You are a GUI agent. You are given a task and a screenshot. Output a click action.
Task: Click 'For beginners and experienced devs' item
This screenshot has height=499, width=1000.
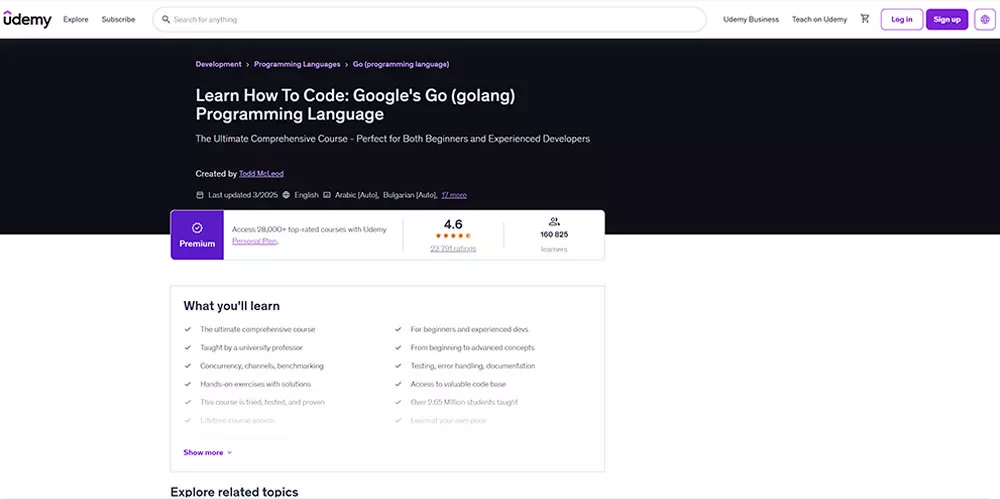(x=469, y=329)
